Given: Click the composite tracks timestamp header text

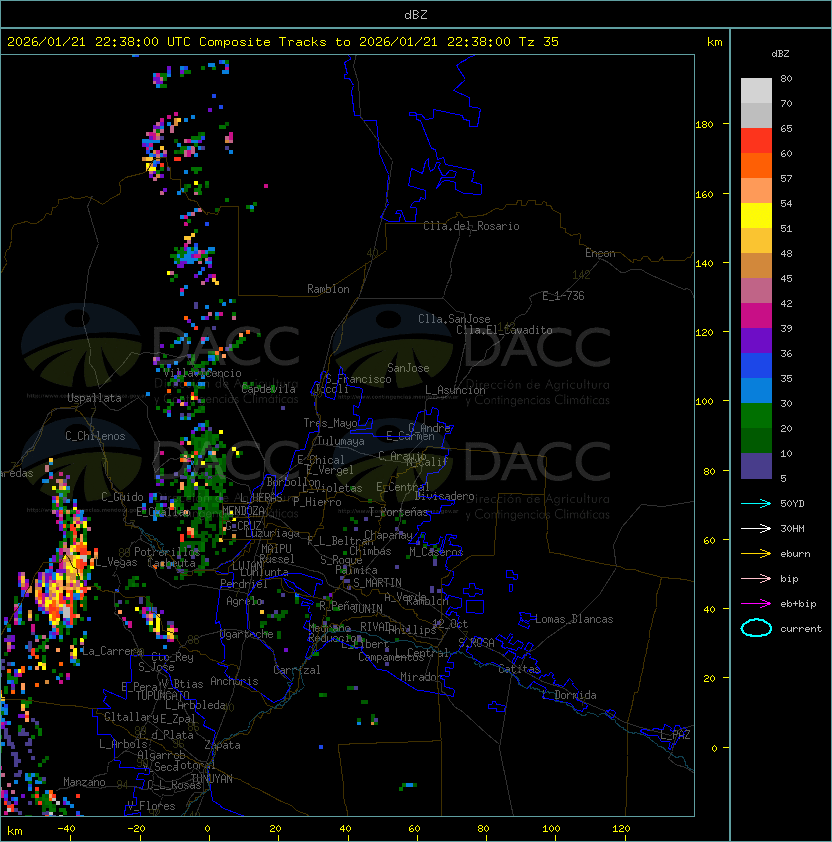Looking at the screenshot, I should tap(283, 42).
